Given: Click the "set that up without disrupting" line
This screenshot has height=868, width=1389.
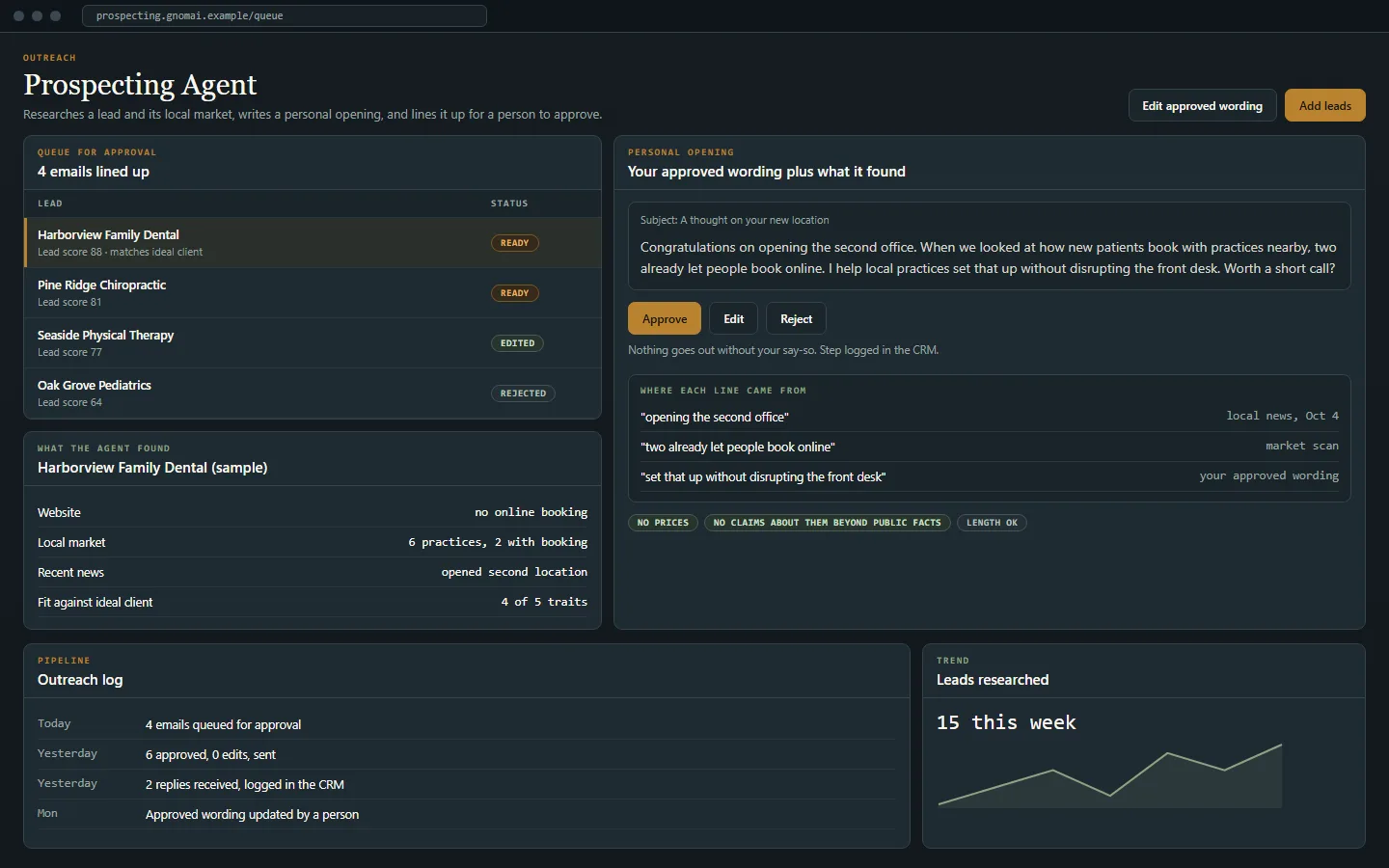Looking at the screenshot, I should coord(989,476).
